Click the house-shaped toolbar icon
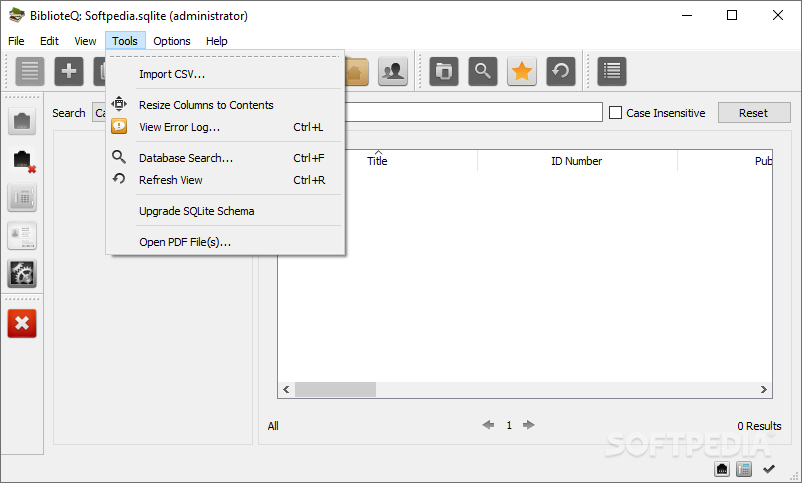This screenshot has width=802, height=483. pyautogui.click(x=357, y=71)
